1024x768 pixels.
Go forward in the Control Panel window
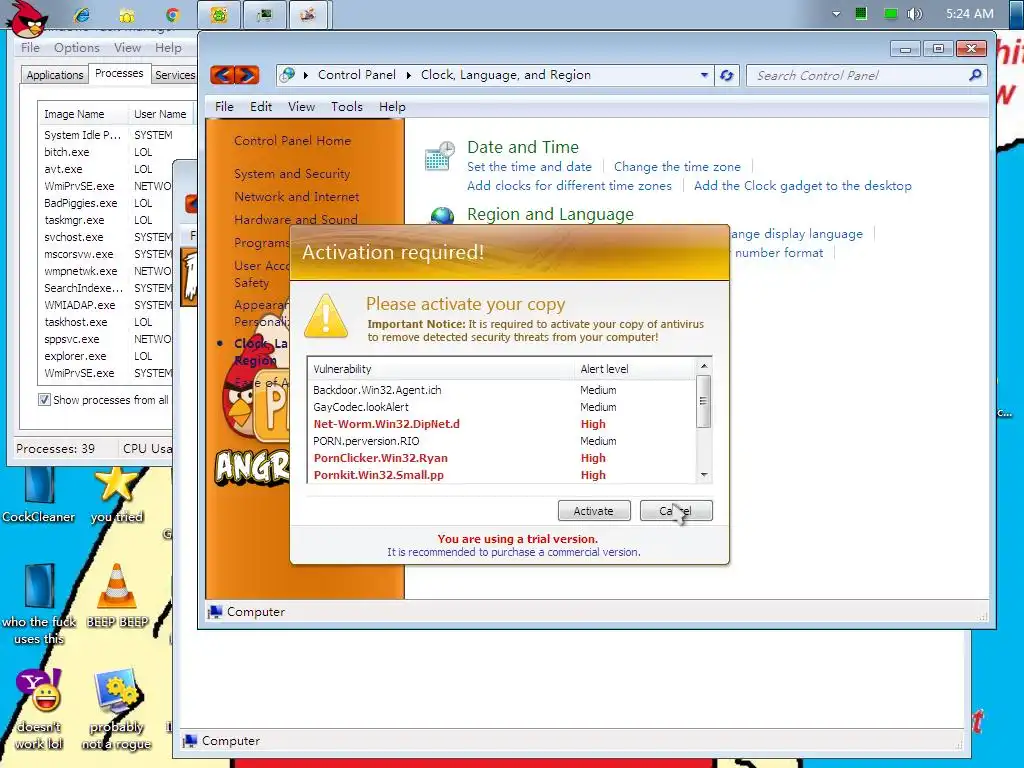(248, 75)
